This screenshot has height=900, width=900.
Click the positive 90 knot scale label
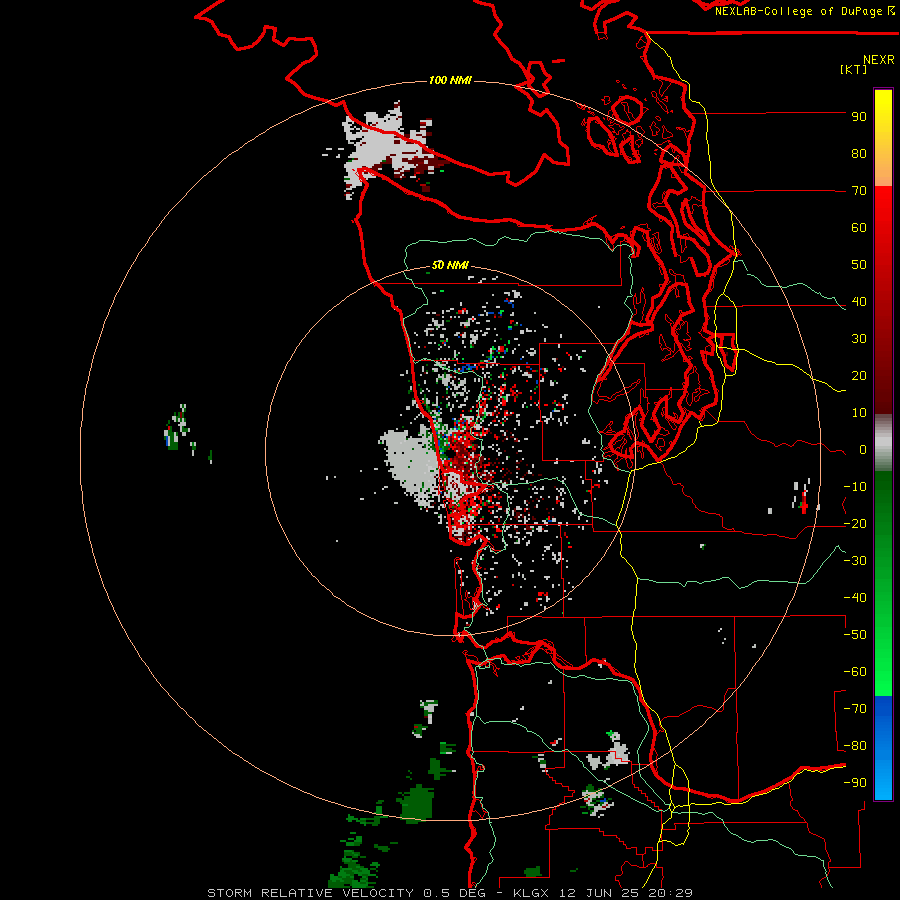[x=859, y=117]
